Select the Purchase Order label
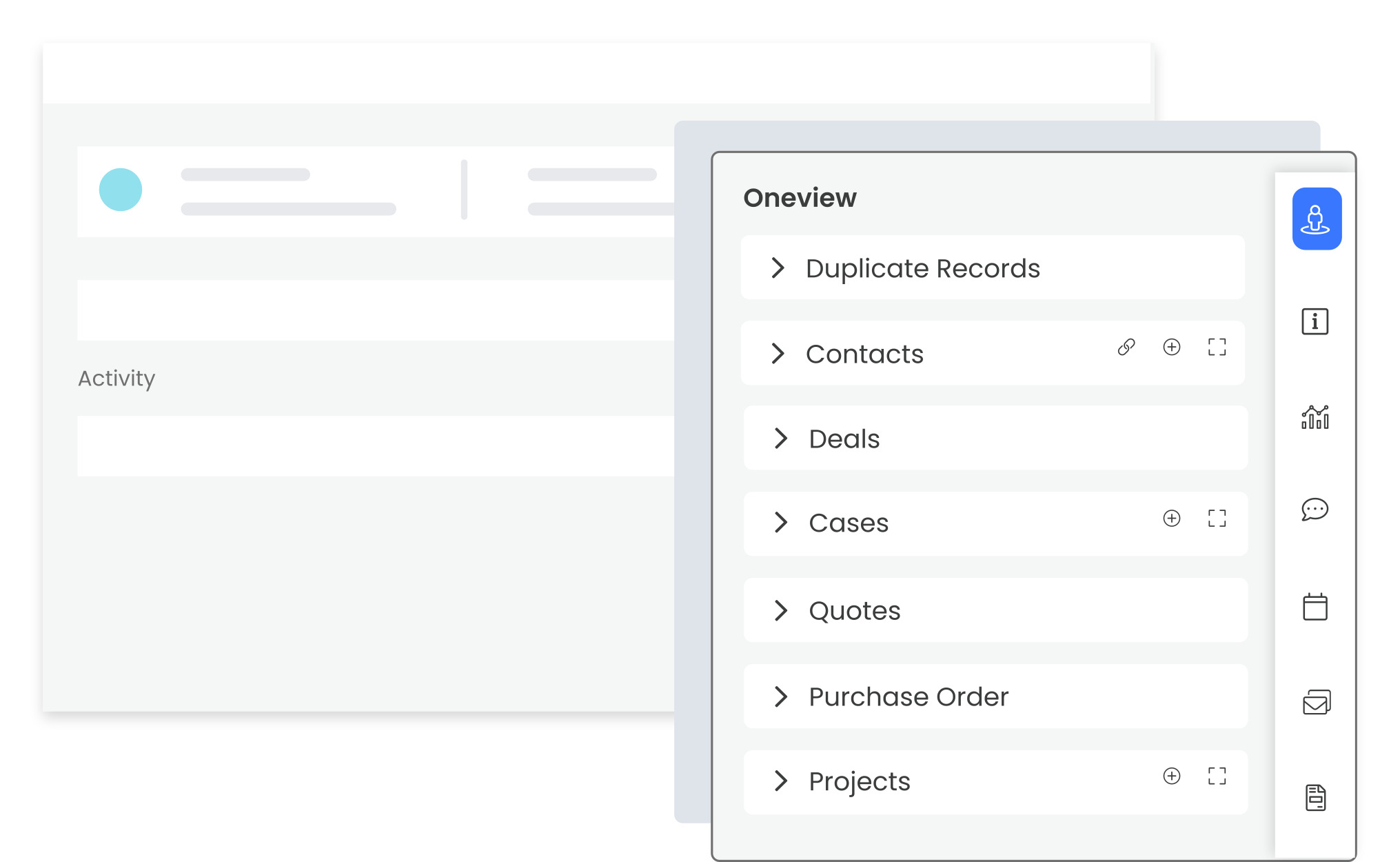Viewport: 1400px width, 862px height. (x=909, y=696)
